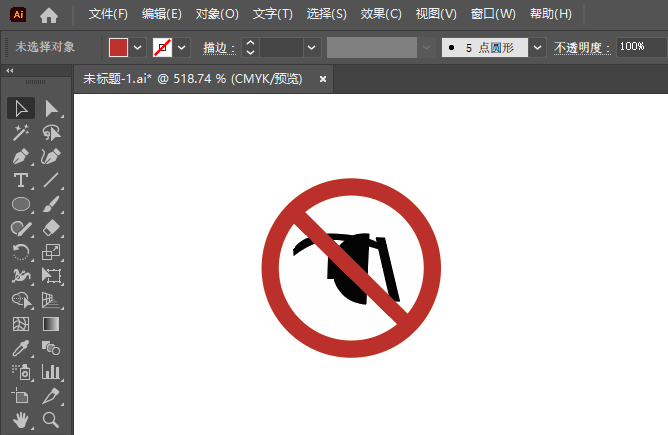Expand the fill color dropdown arrow
This screenshot has height=435, width=668.
[137, 47]
